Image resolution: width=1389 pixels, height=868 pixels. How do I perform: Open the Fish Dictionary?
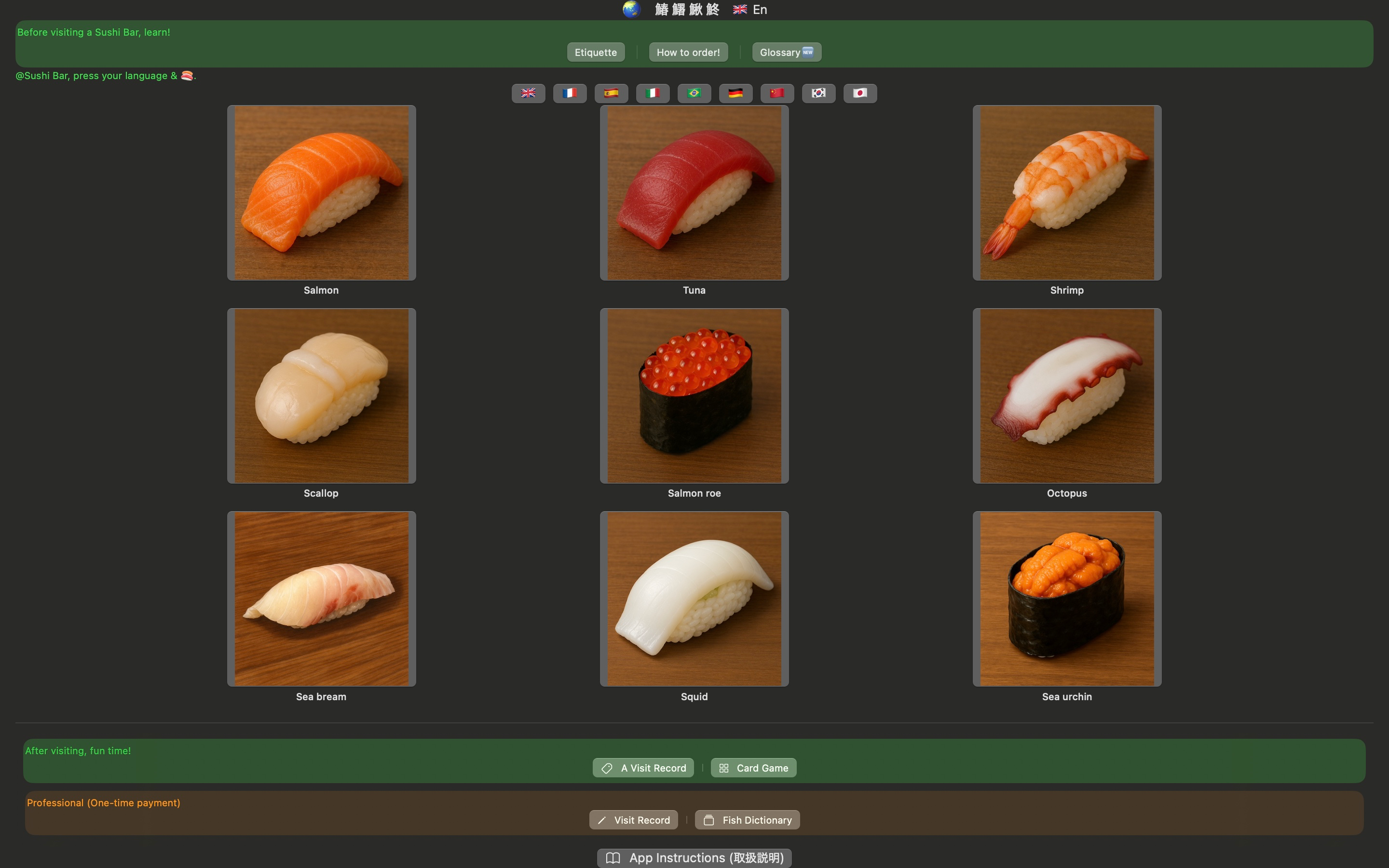(747, 820)
